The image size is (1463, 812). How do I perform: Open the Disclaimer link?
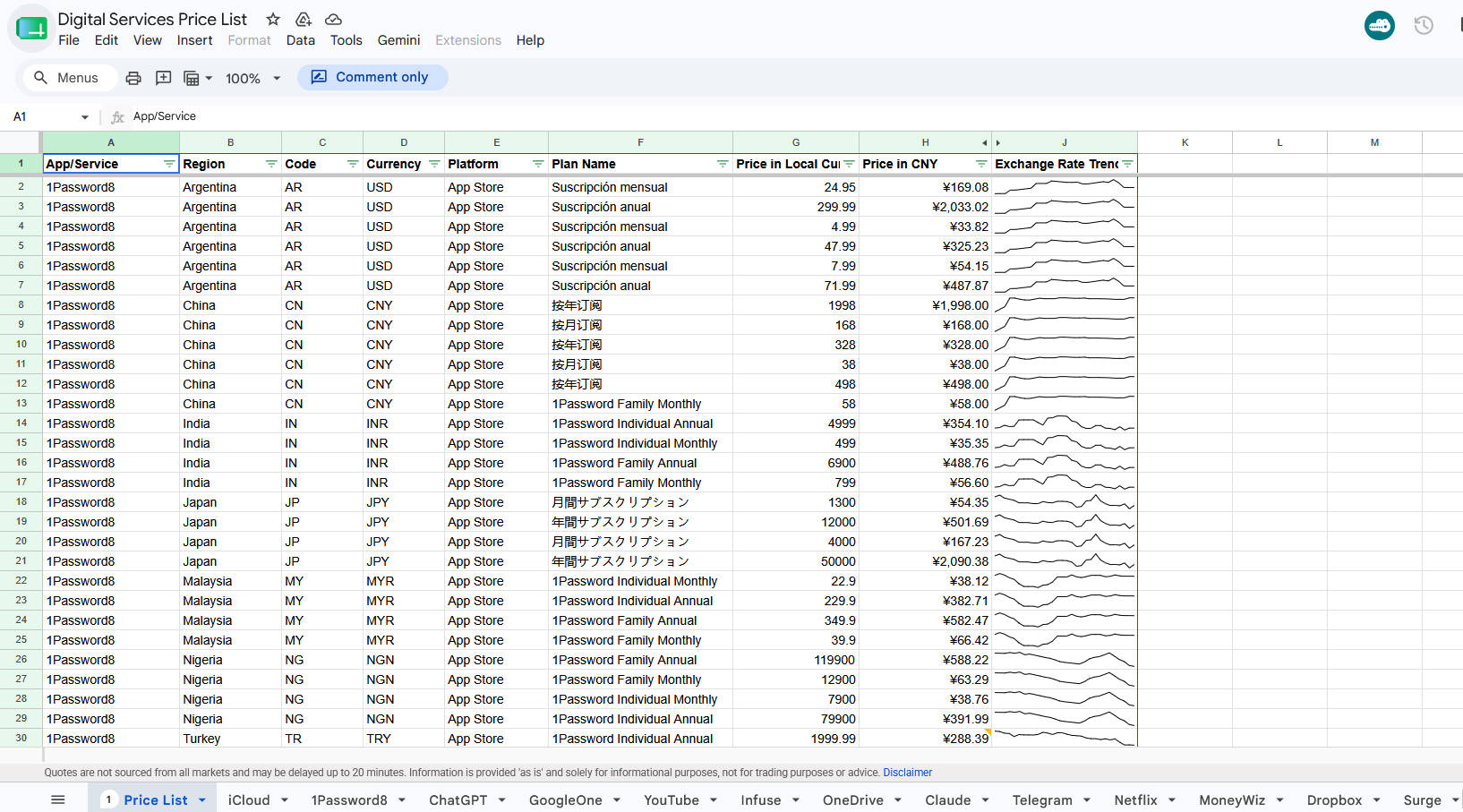(x=907, y=773)
